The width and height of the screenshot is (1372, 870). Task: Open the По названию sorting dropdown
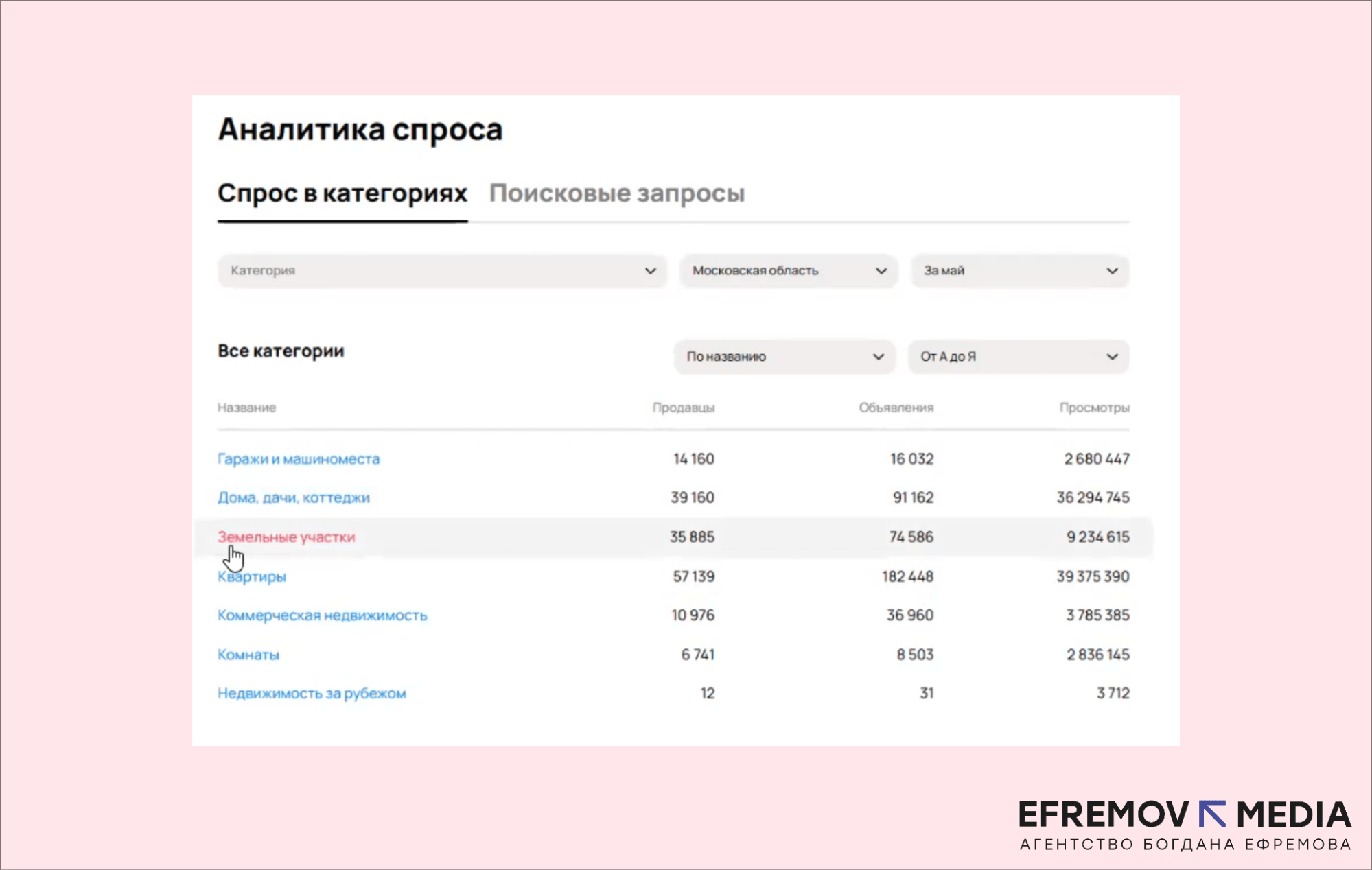[784, 356]
